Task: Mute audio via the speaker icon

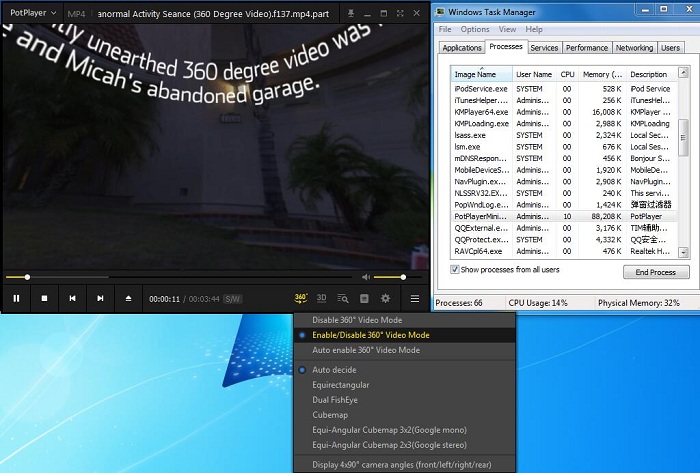Action: coord(366,277)
